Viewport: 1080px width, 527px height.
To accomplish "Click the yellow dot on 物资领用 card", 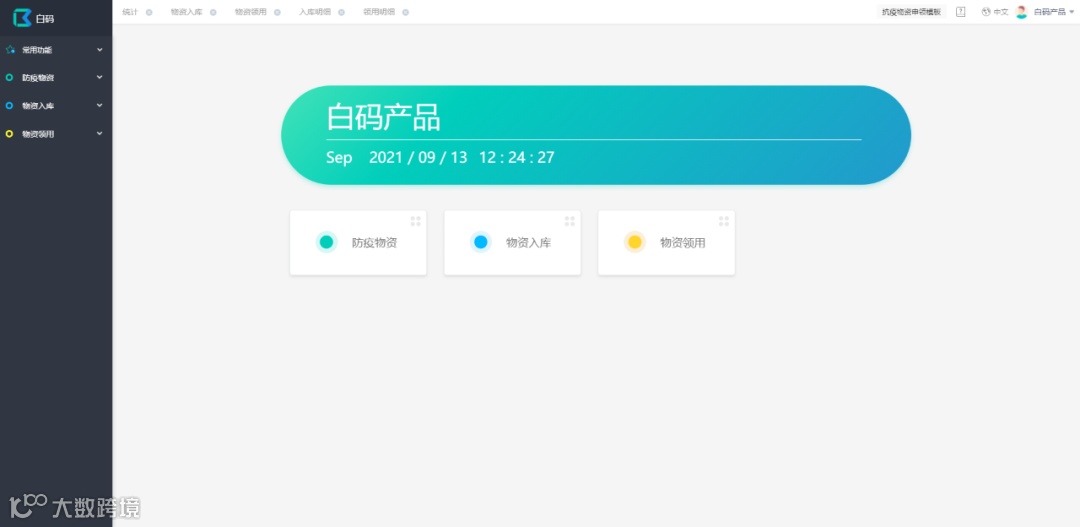I will coord(634,242).
